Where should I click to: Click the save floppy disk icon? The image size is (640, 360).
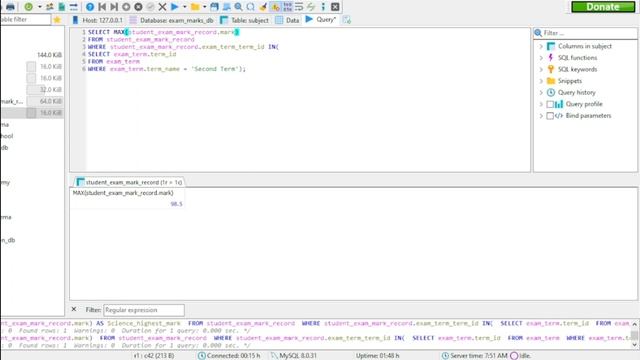[x=214, y=7]
